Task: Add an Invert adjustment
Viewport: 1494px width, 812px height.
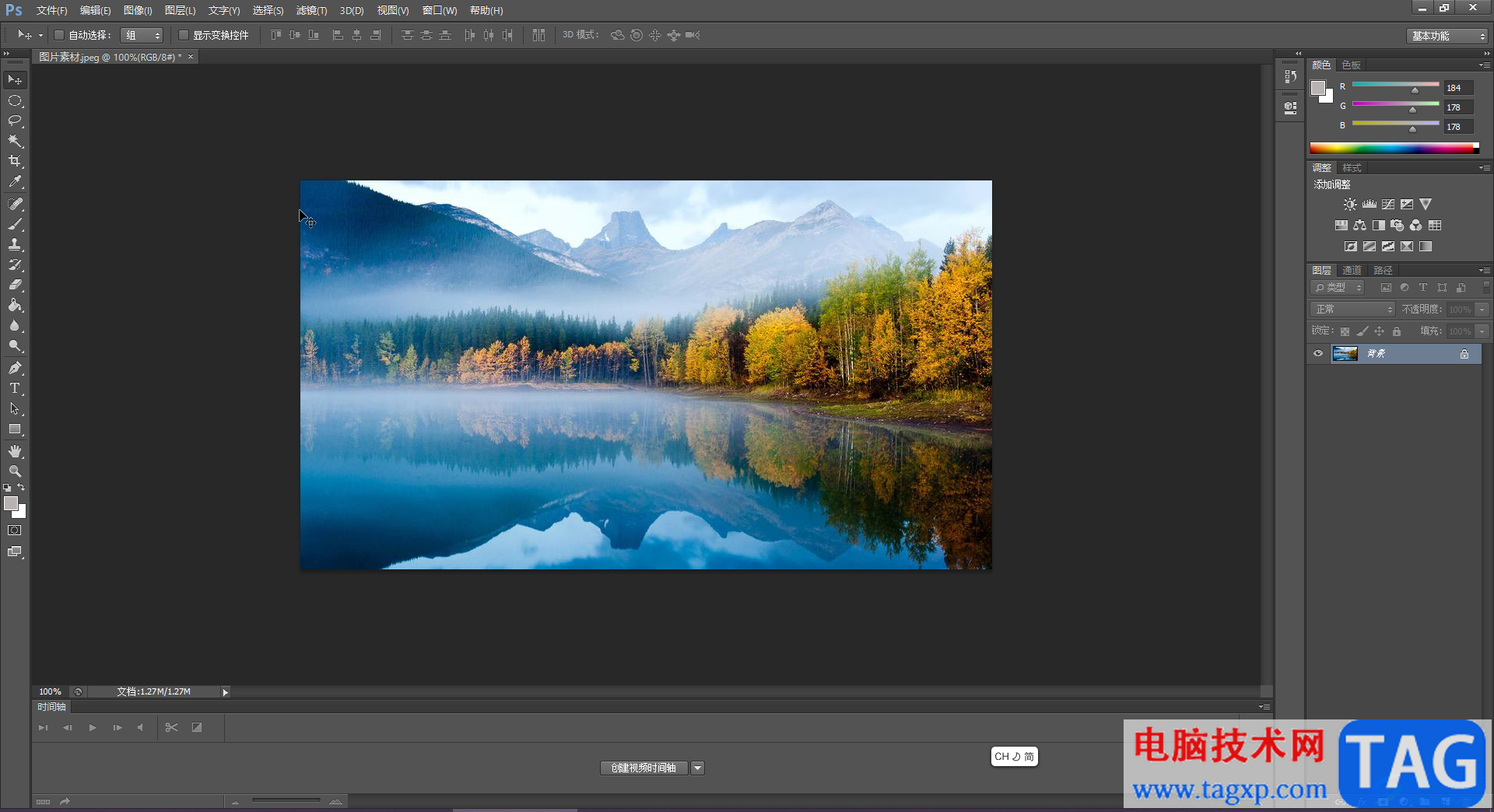Action: tap(1350, 247)
